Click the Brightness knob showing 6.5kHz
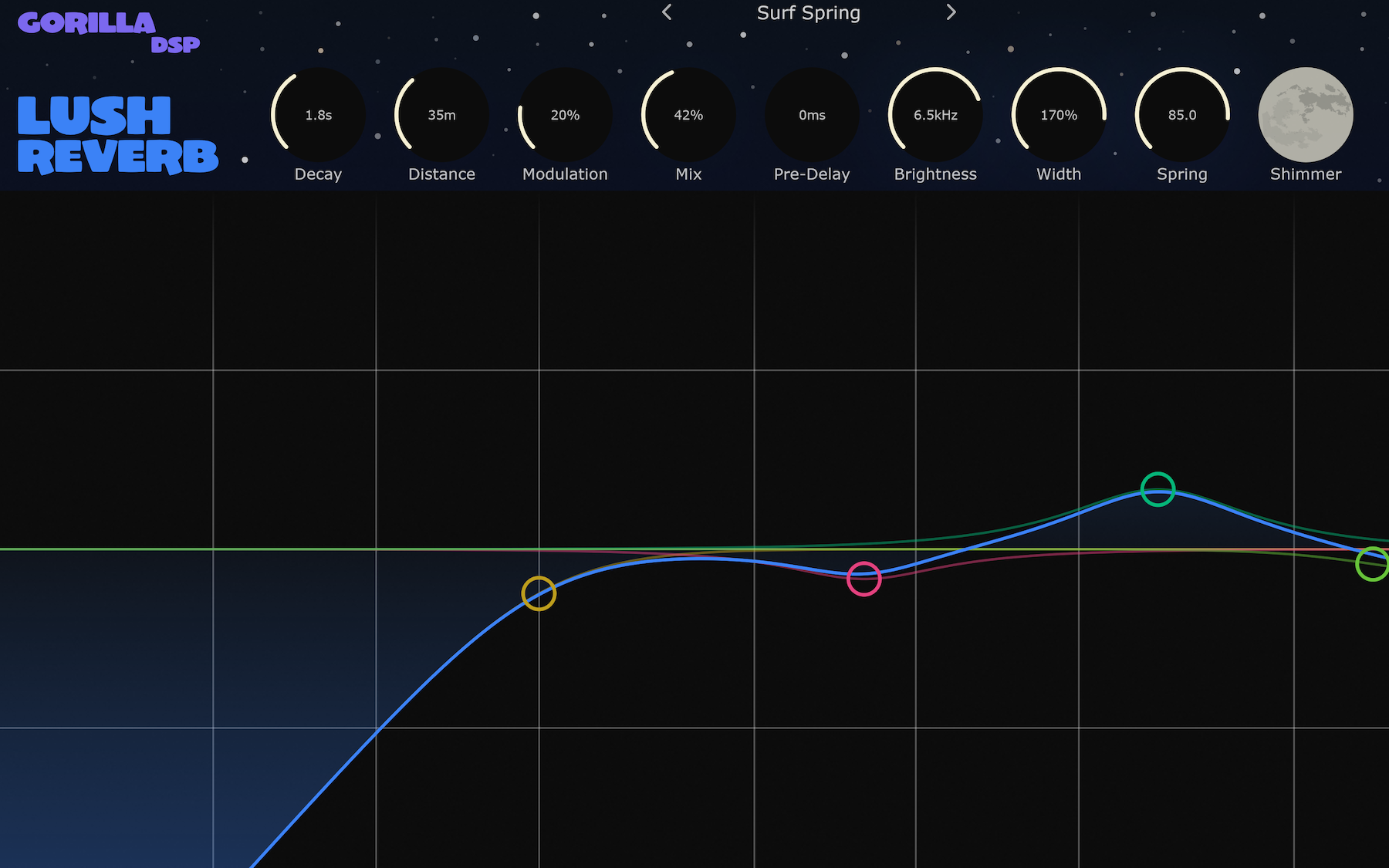The width and height of the screenshot is (1389, 868). pos(935,115)
